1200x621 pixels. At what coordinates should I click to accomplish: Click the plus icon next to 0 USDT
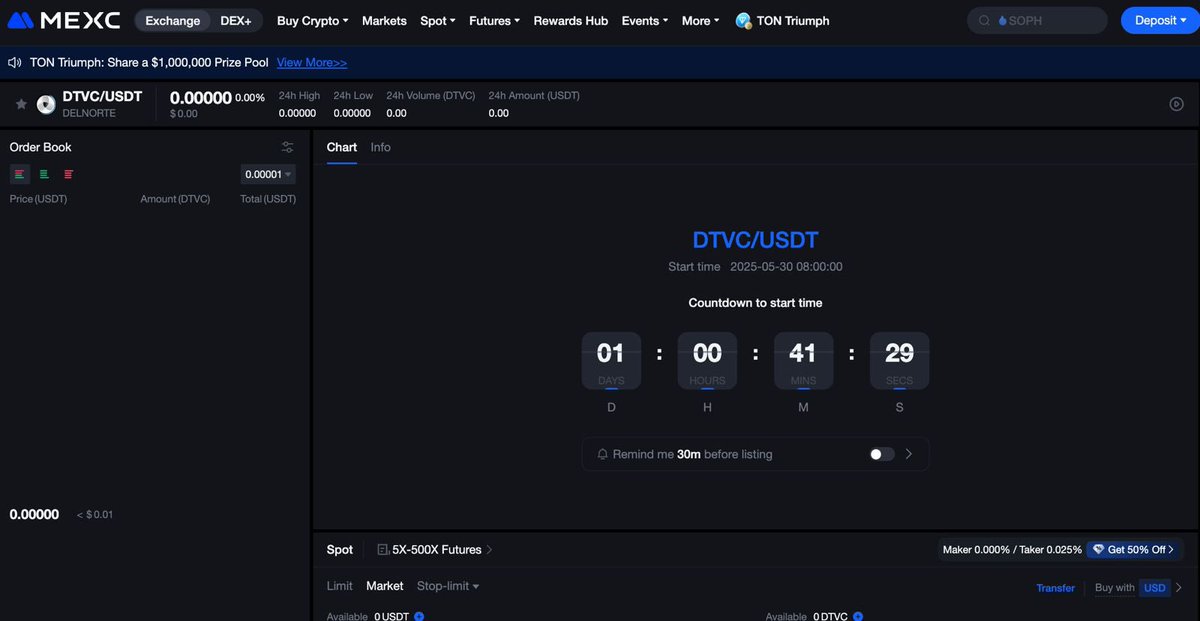[x=419, y=616]
